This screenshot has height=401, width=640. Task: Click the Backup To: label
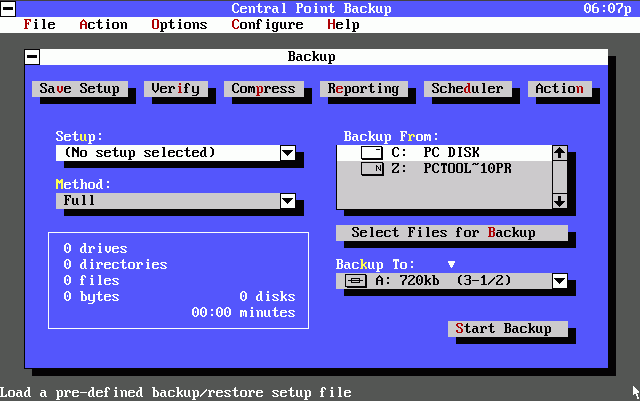(x=376, y=265)
